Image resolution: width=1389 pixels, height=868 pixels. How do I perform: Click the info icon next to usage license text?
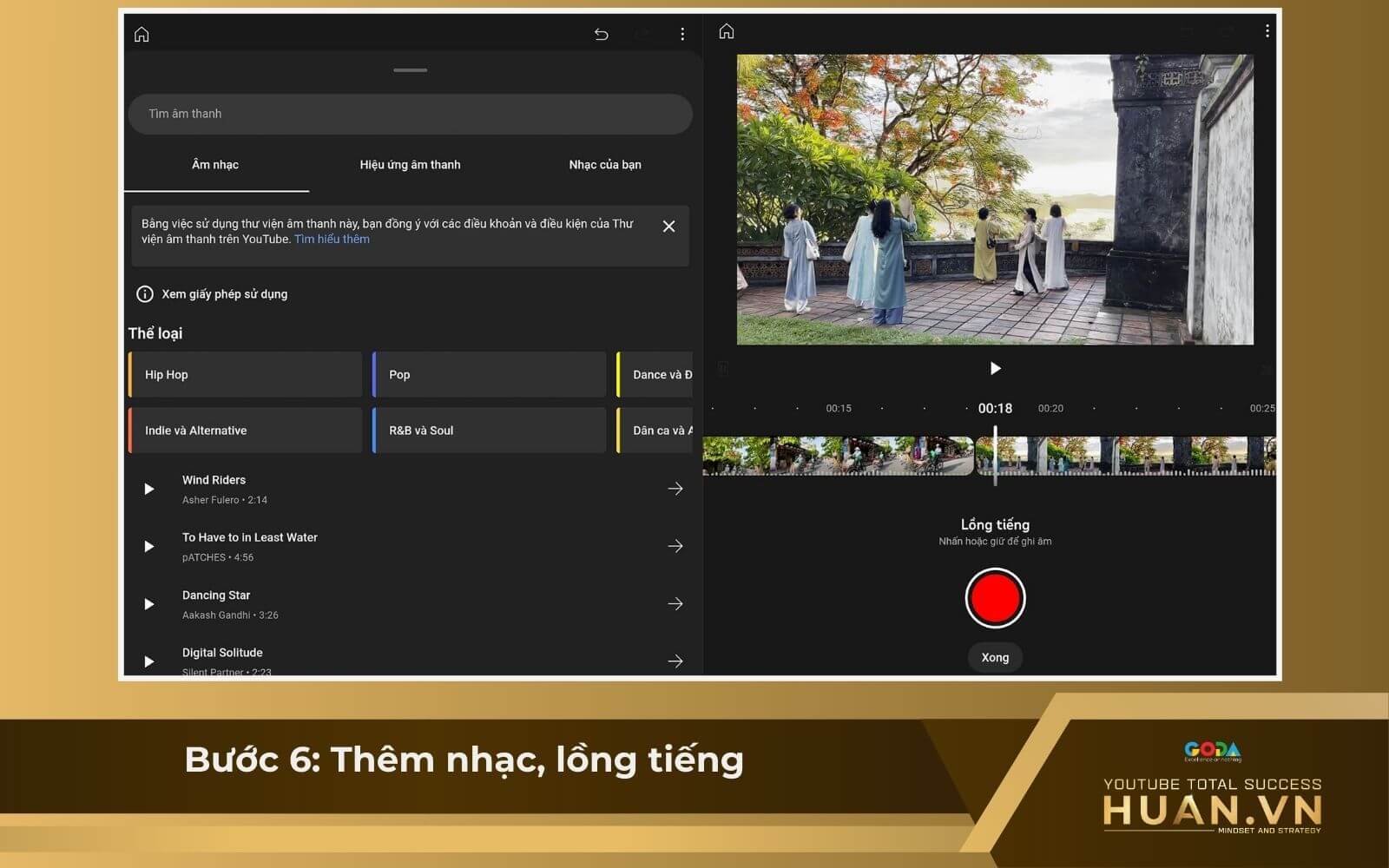click(x=144, y=294)
